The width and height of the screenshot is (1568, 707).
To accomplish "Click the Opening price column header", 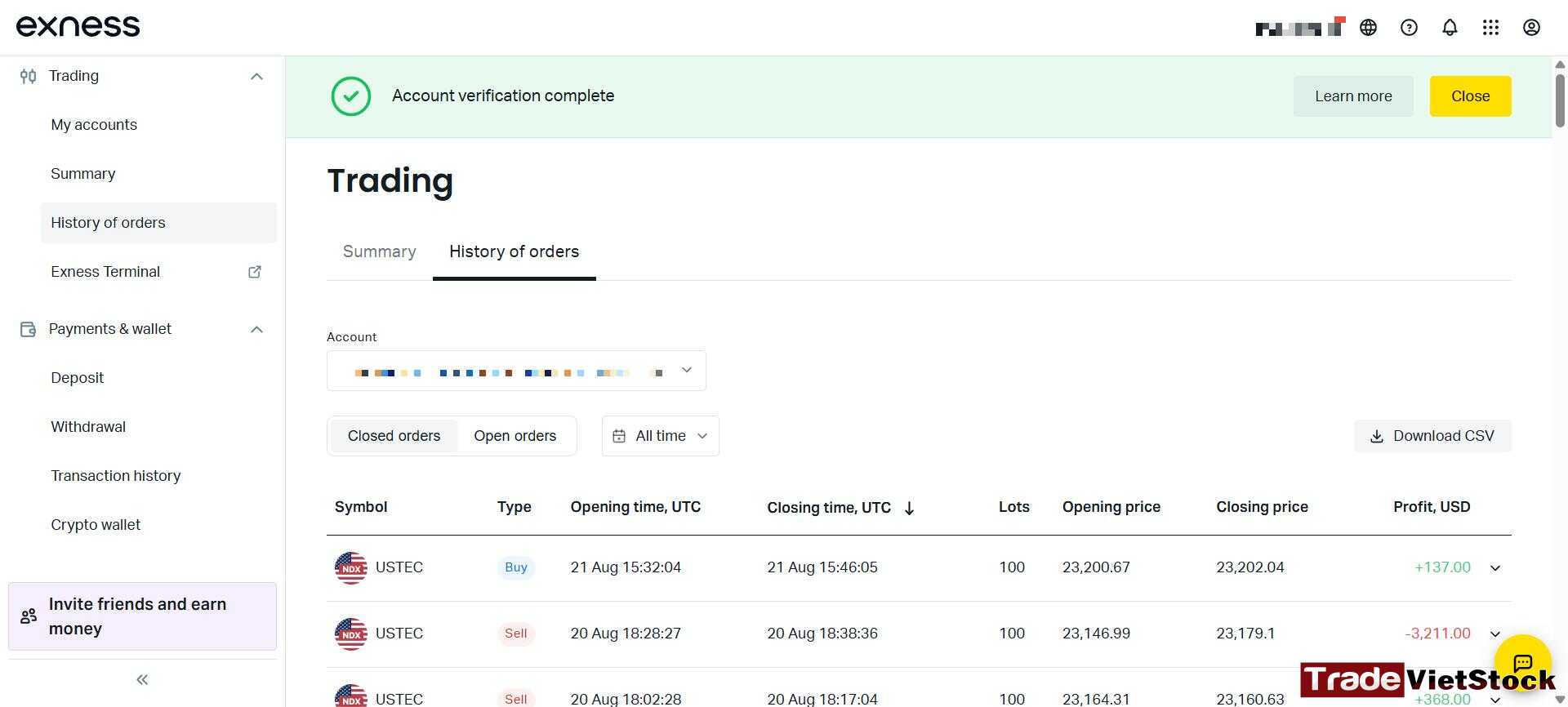I will [1111, 507].
